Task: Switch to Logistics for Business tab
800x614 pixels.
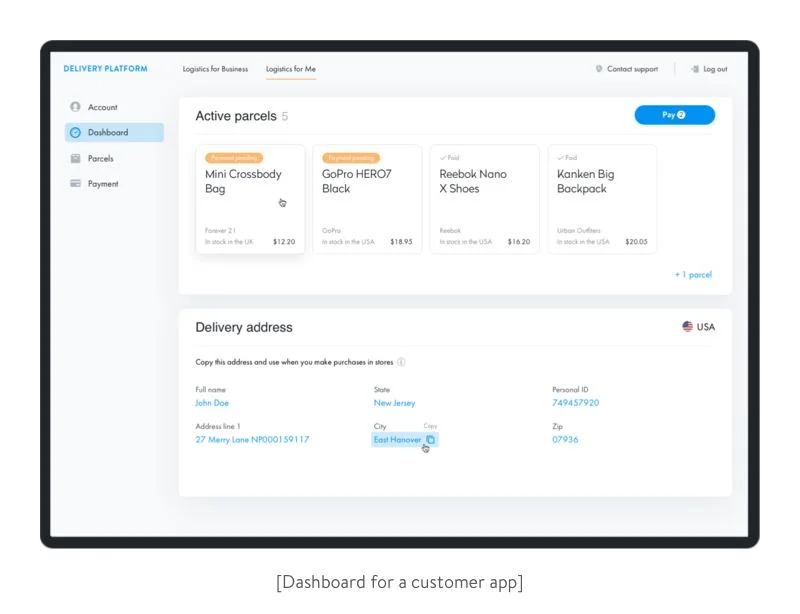Action: point(215,69)
